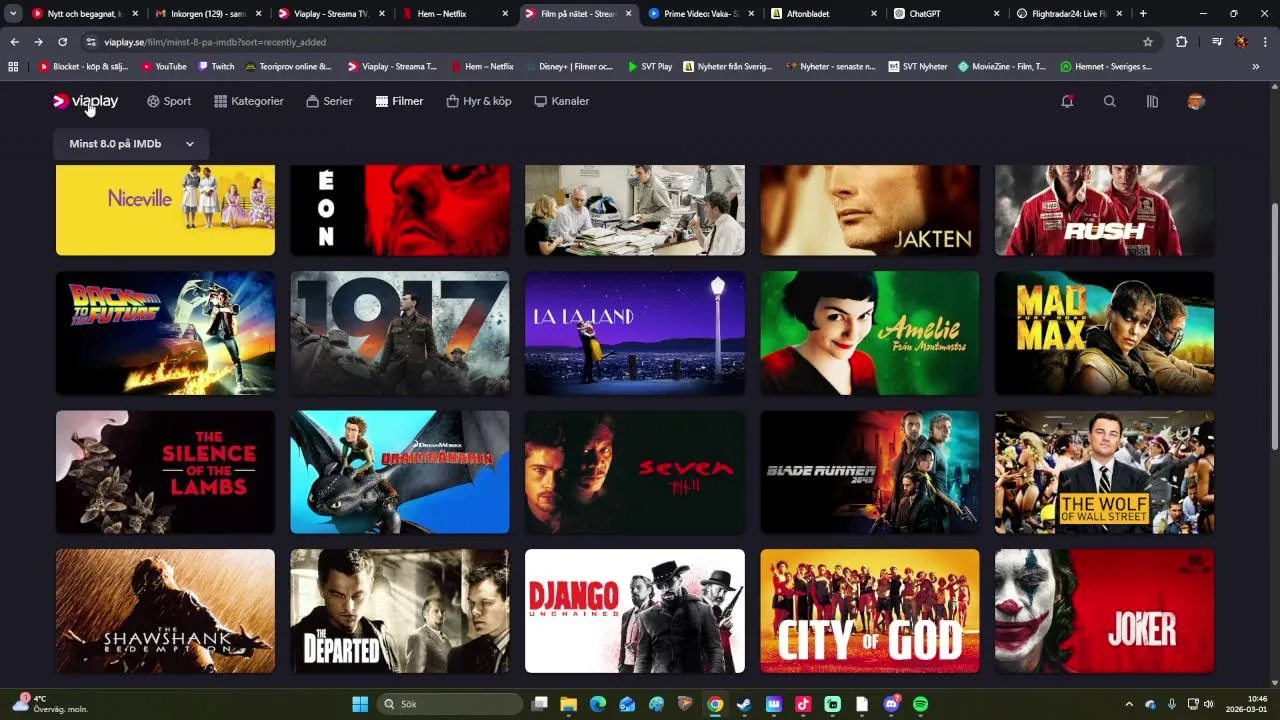
Task: Open the Blade Runner 2049 movie
Action: [870, 472]
